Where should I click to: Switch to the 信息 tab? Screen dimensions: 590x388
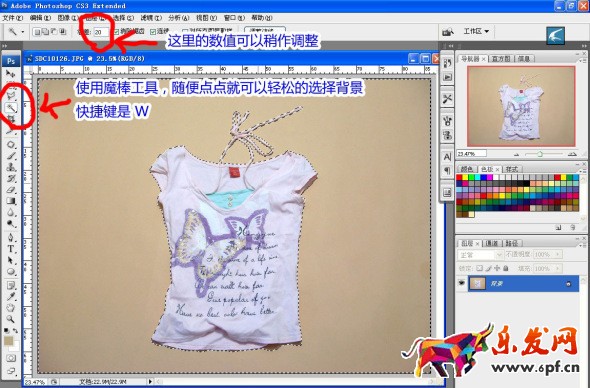point(524,59)
